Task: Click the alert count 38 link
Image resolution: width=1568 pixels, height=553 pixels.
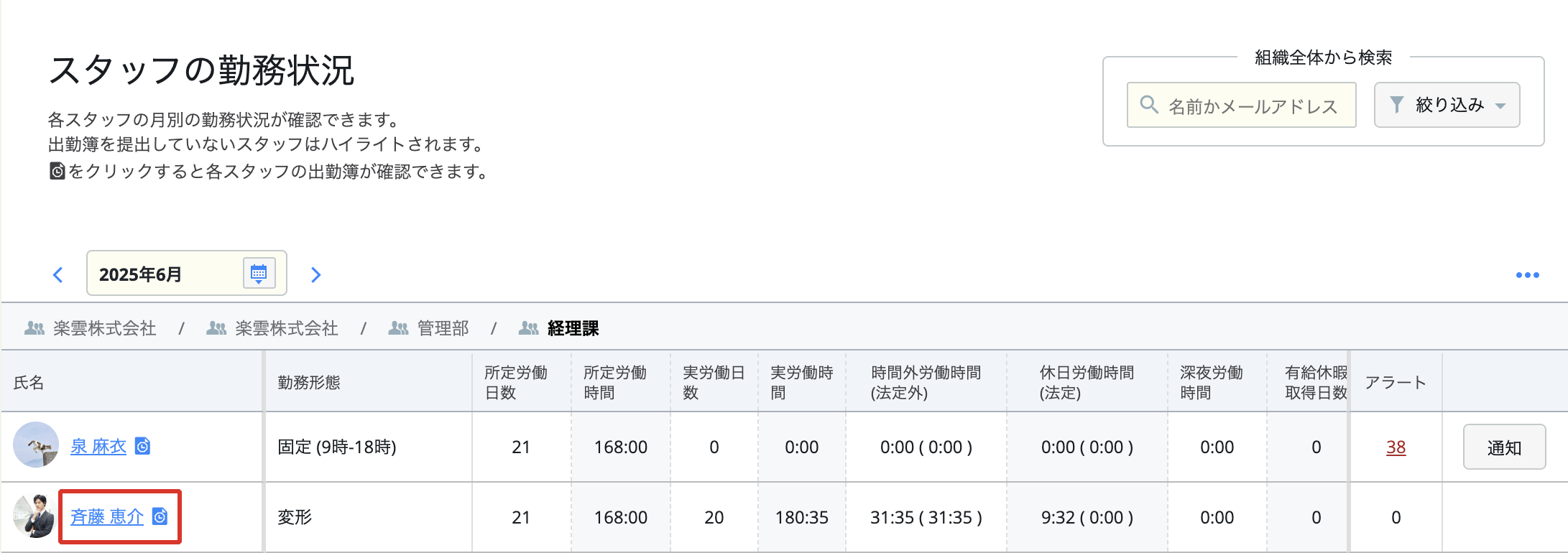Action: pyautogui.click(x=1396, y=447)
